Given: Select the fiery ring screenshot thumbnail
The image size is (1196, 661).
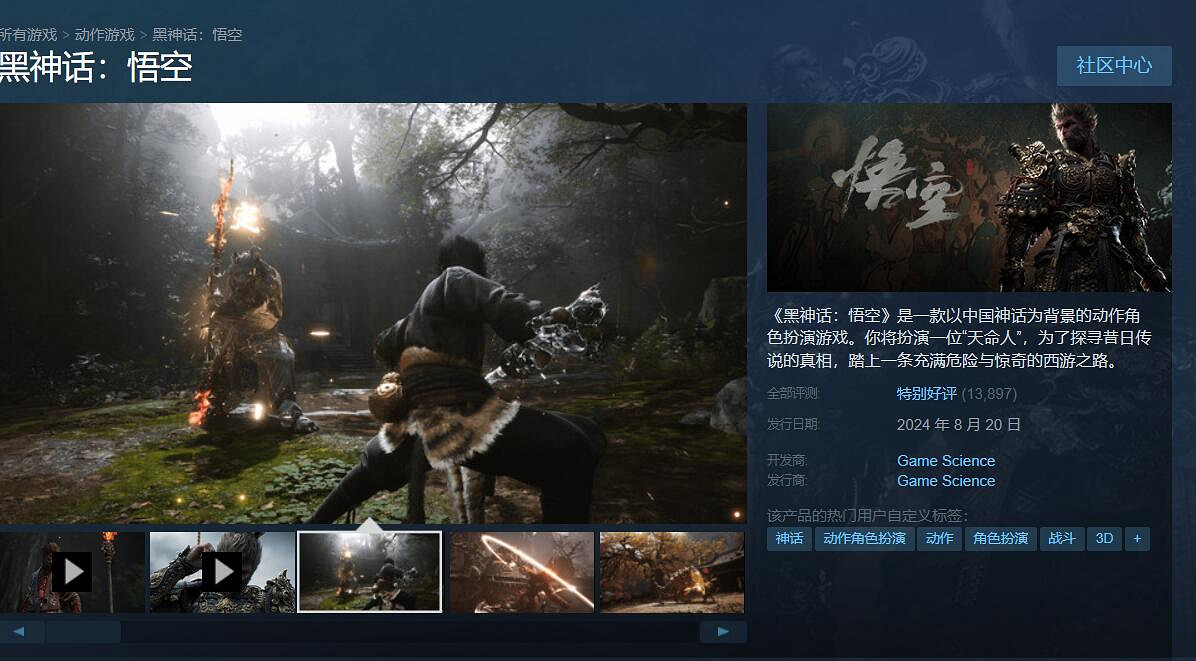Looking at the screenshot, I should pyautogui.click(x=521, y=572).
